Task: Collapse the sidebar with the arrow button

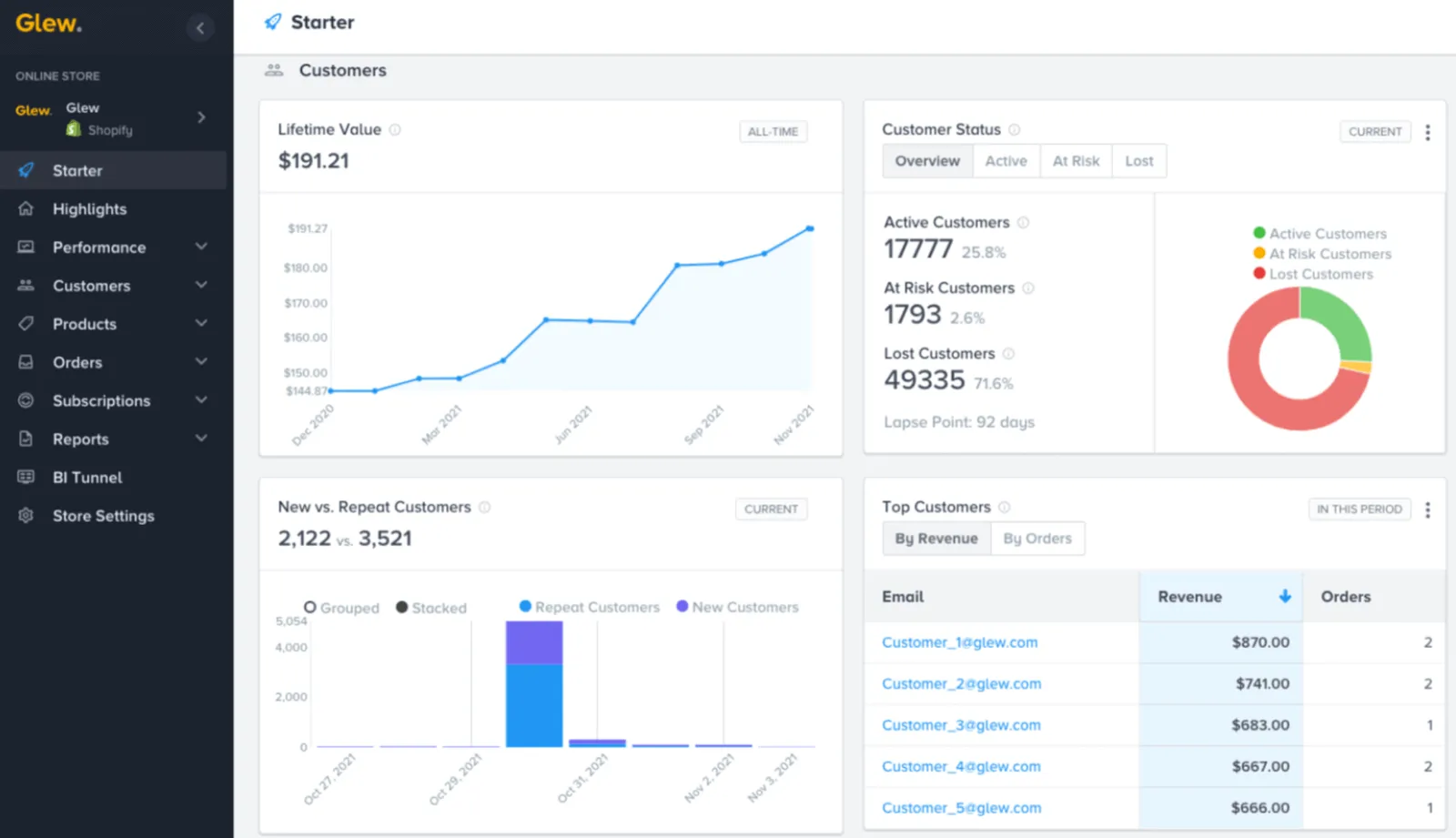Action: 200,28
